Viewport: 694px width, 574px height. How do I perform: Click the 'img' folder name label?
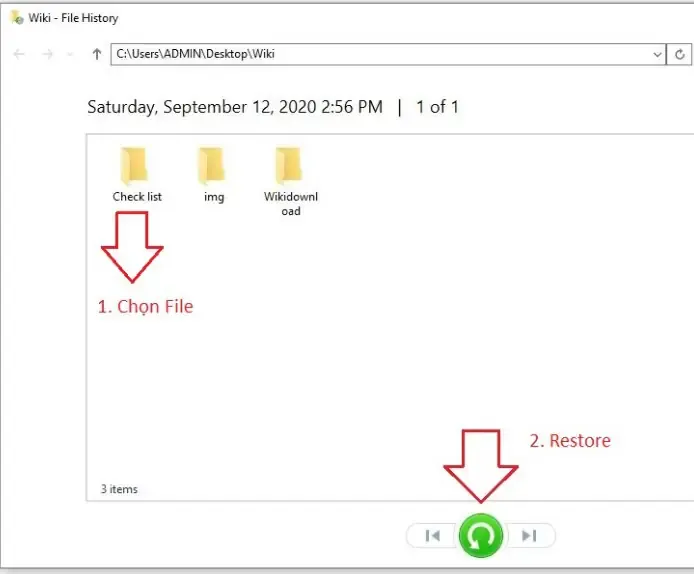point(214,197)
